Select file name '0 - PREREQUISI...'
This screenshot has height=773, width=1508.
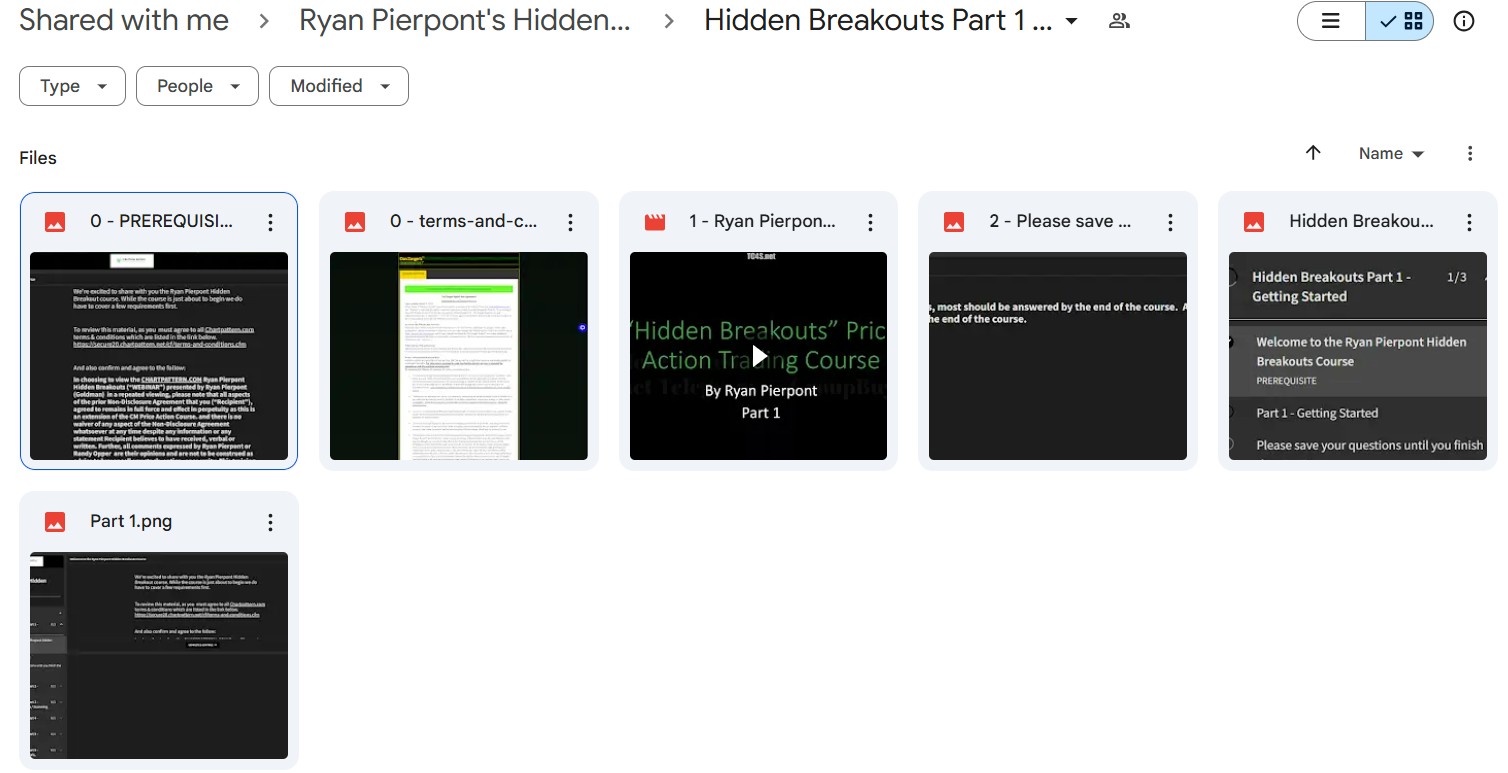(x=162, y=222)
